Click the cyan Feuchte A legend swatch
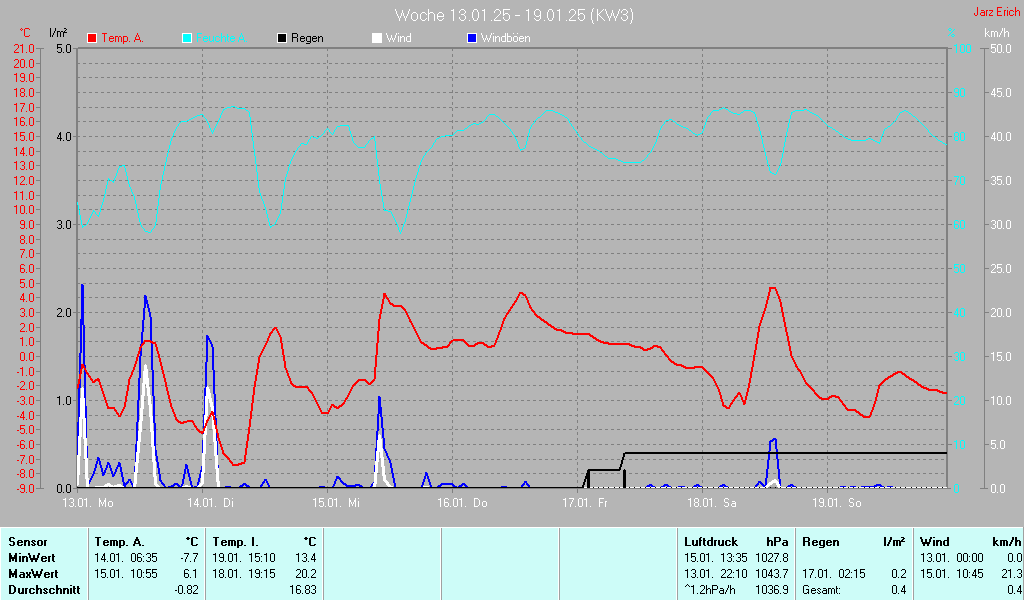 tap(187, 39)
